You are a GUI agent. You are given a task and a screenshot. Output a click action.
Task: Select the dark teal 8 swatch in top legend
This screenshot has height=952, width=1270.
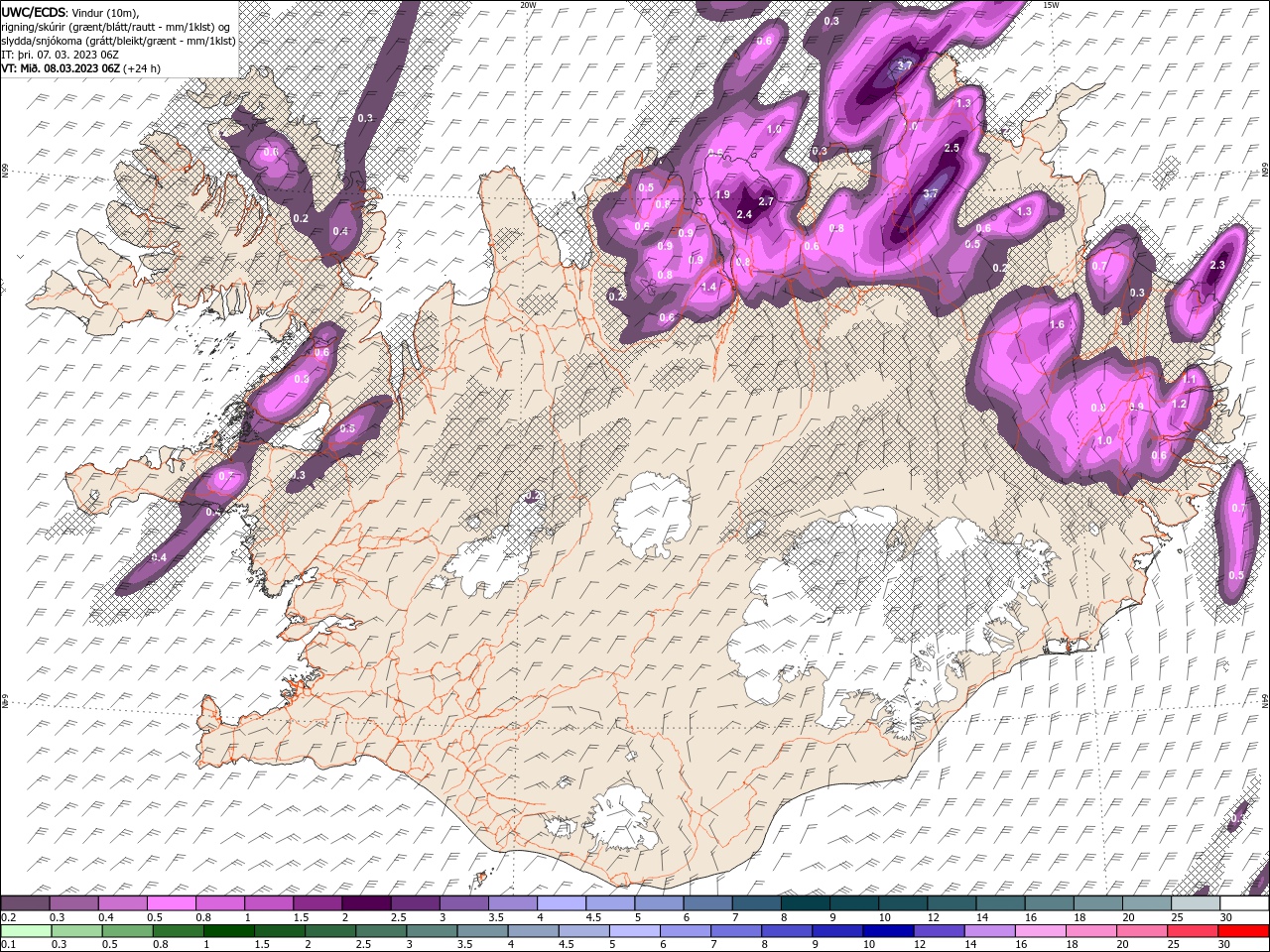(805, 903)
